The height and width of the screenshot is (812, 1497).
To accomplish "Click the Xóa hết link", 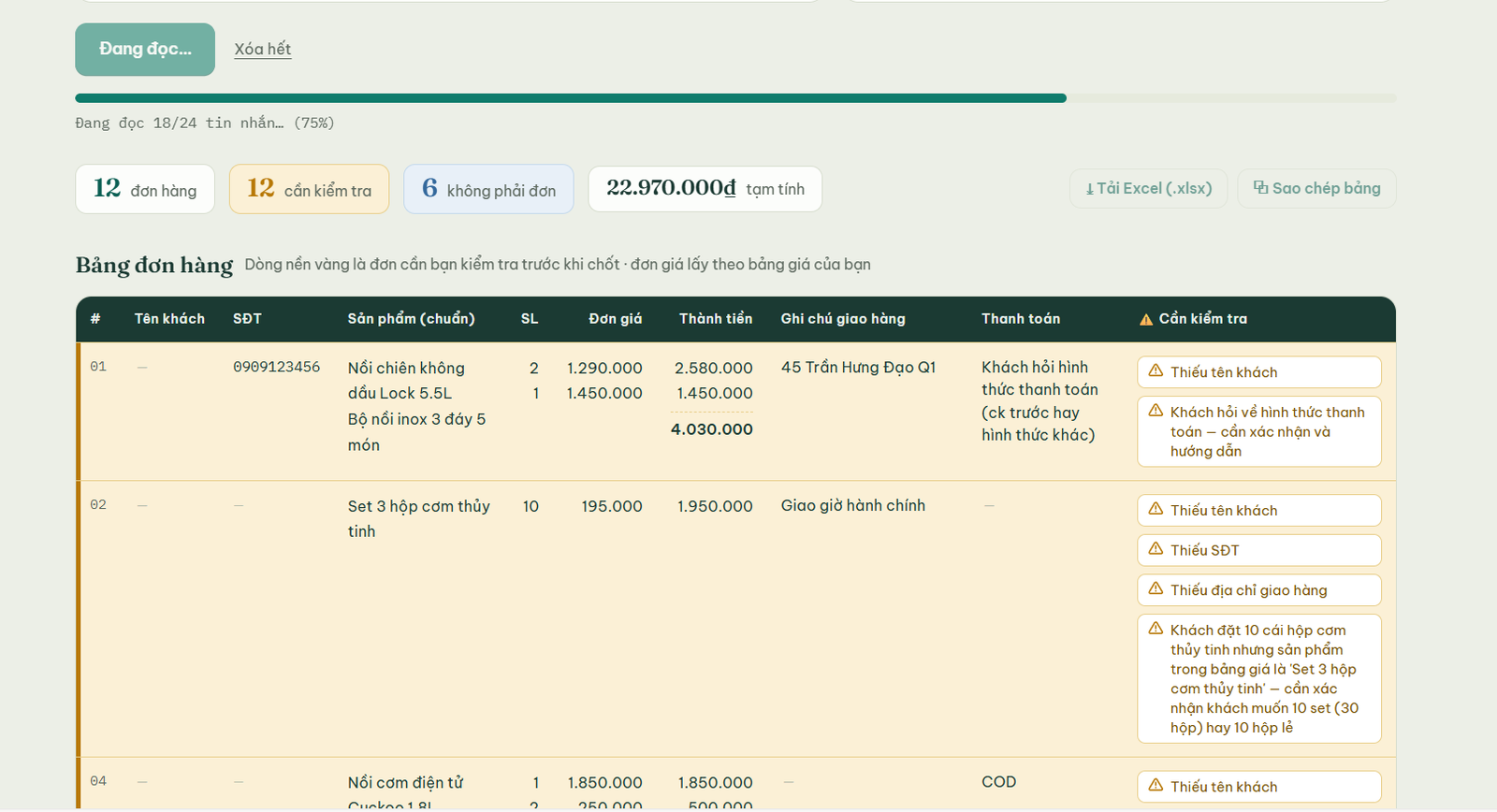I will pos(263,50).
